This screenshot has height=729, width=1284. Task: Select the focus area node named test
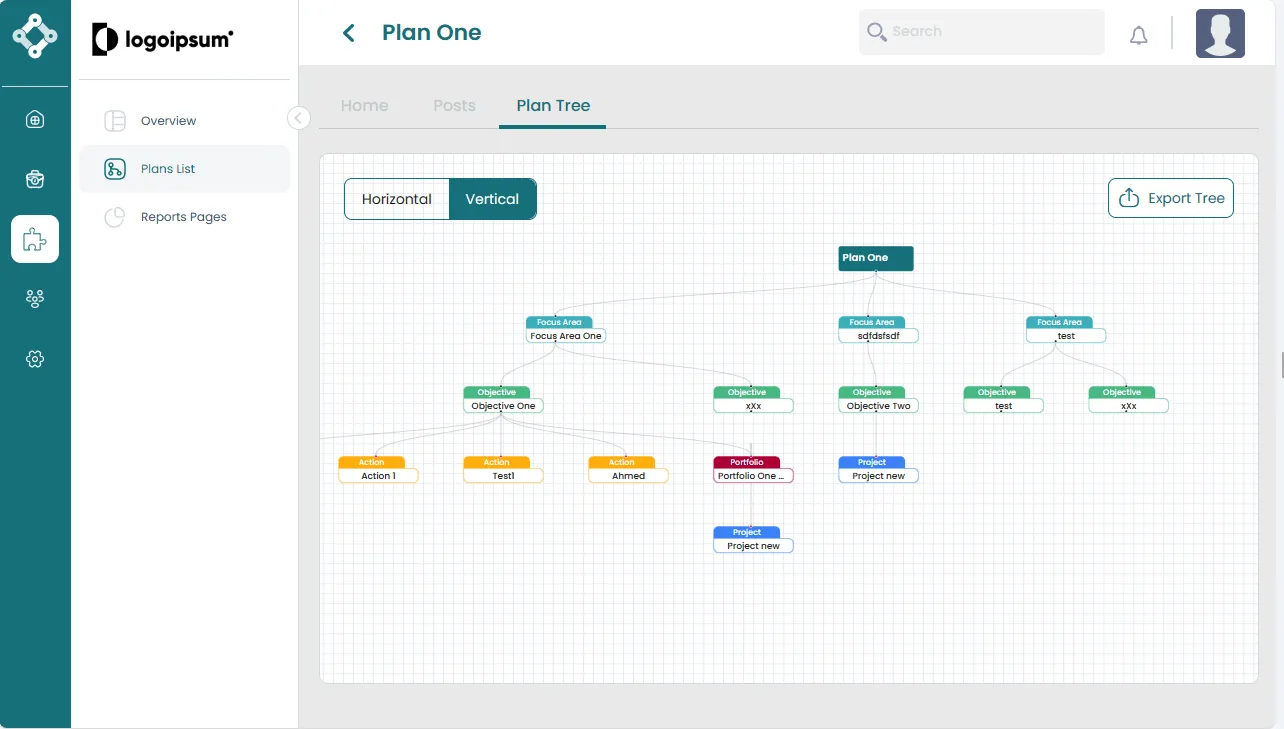1066,330
